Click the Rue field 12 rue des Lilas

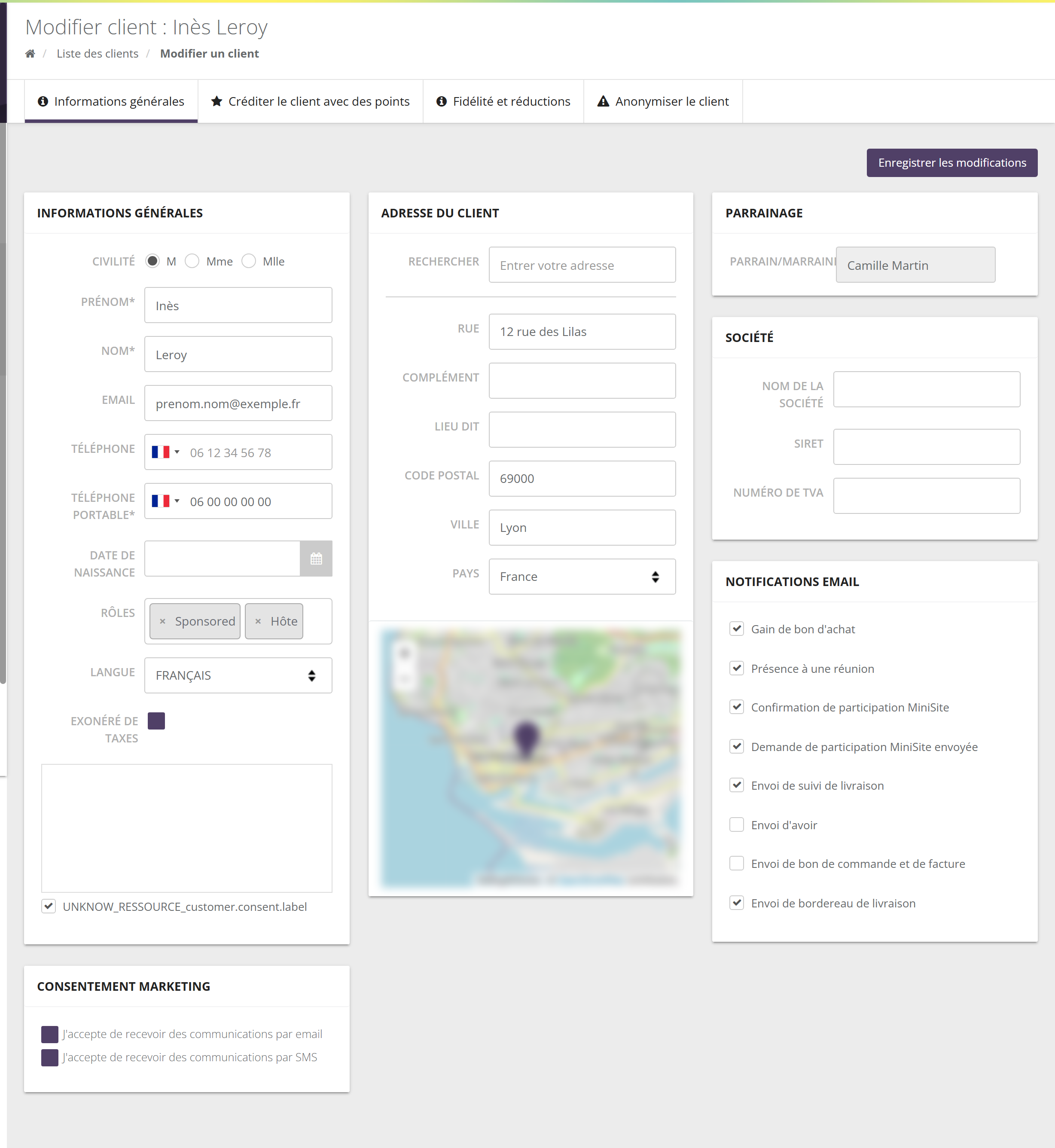pyautogui.click(x=582, y=332)
